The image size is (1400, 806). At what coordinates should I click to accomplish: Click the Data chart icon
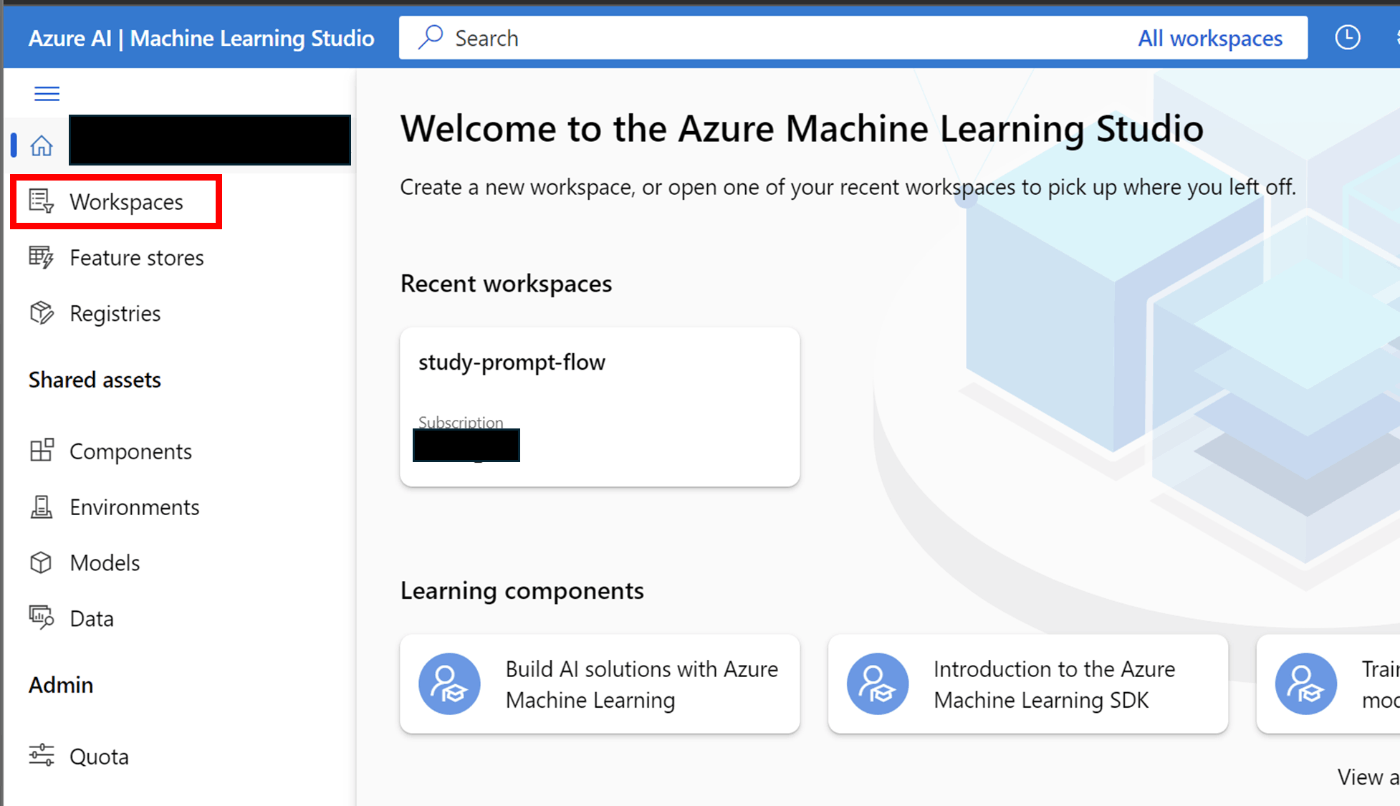click(41, 619)
